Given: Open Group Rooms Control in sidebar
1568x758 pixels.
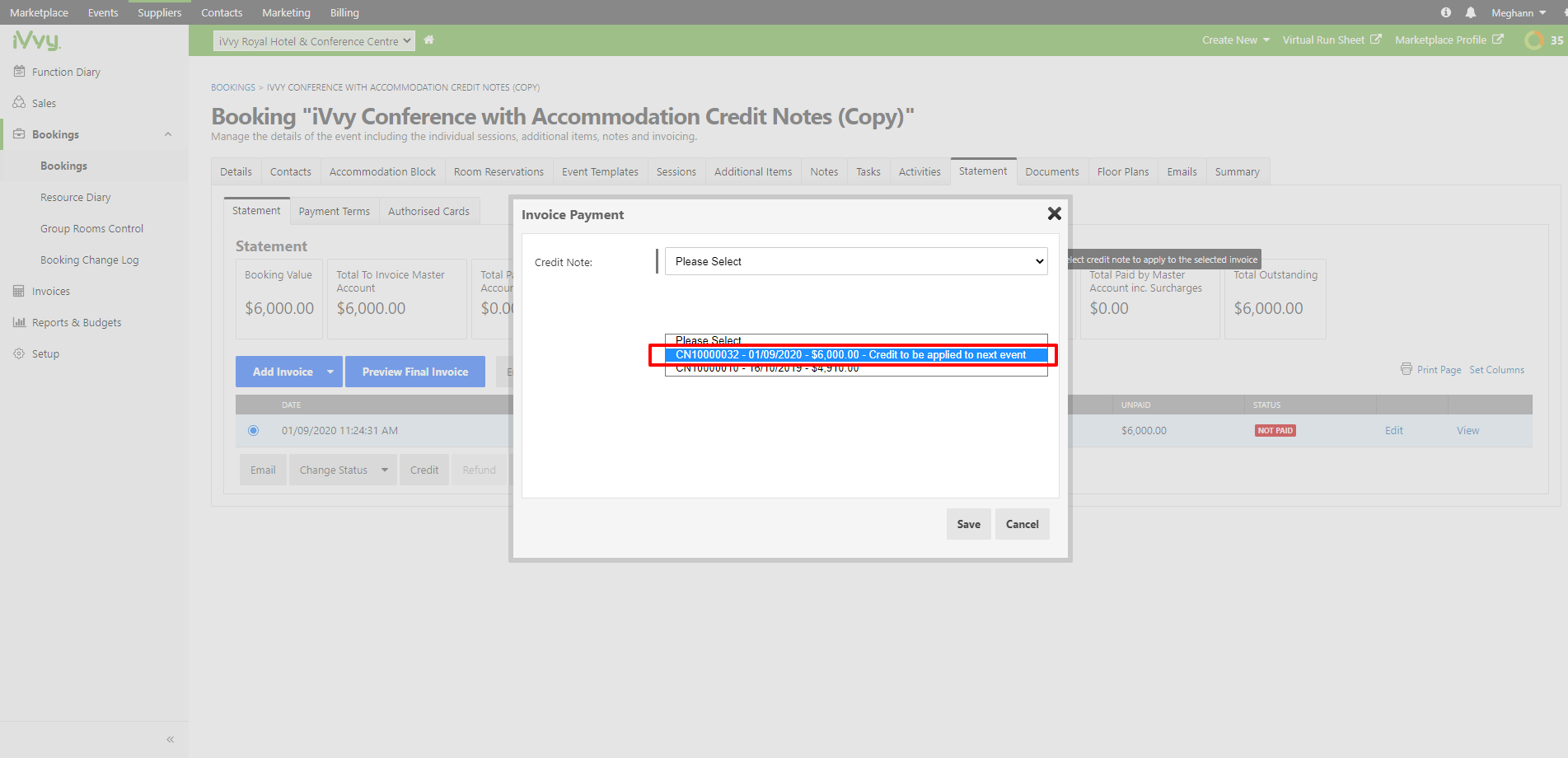Looking at the screenshot, I should [x=91, y=228].
